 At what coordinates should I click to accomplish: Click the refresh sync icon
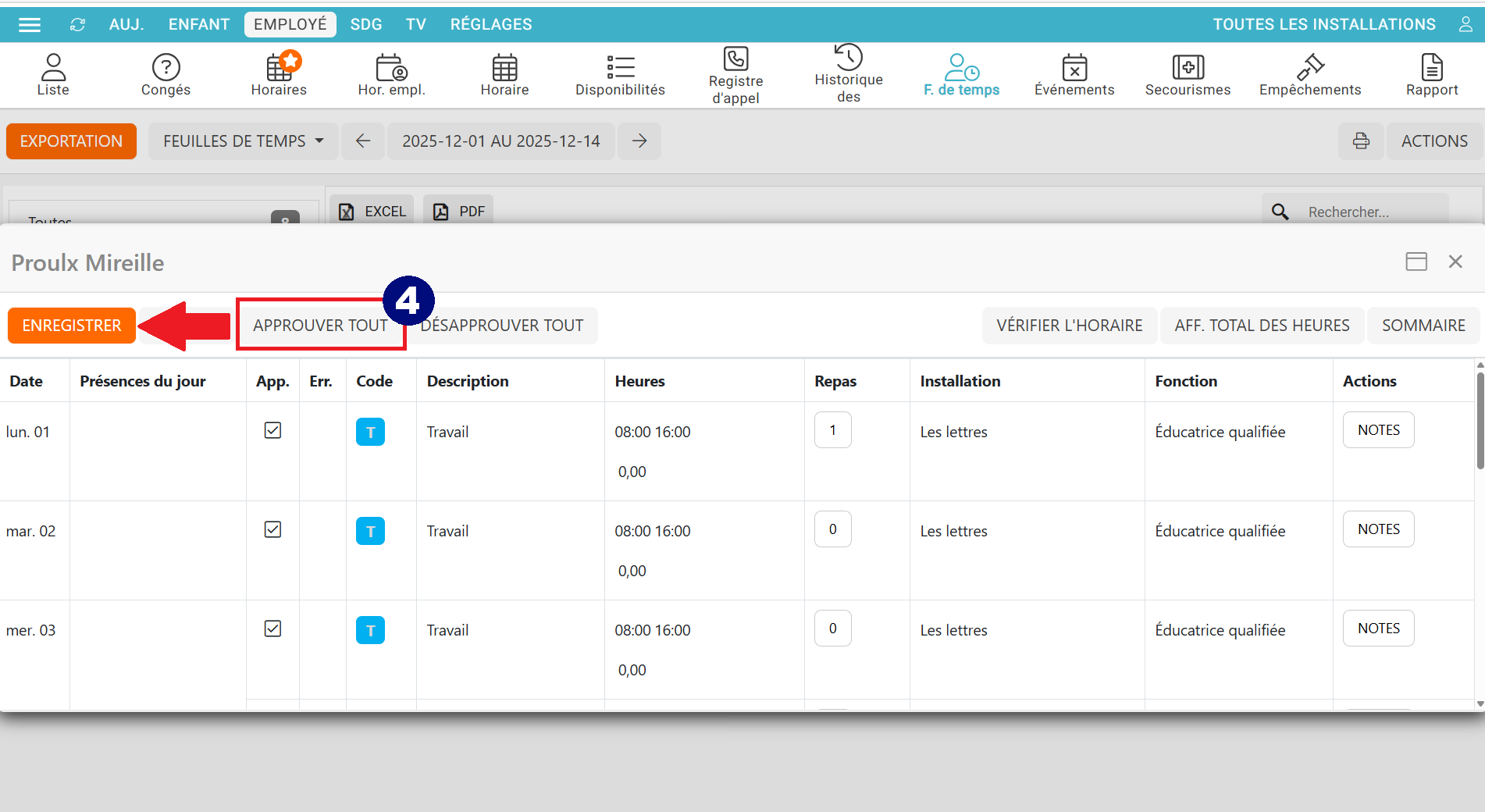[x=77, y=25]
